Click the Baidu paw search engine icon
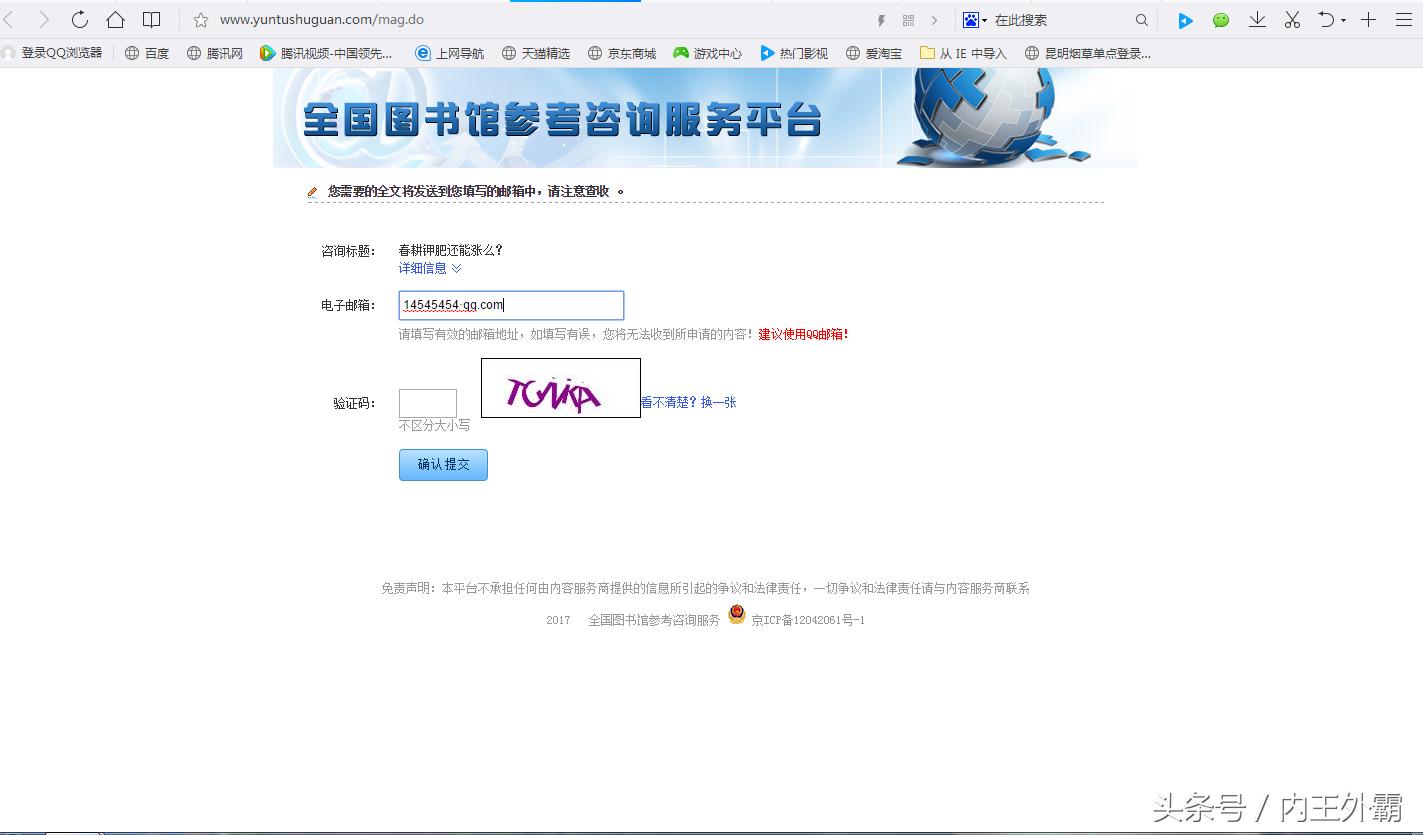 (969, 19)
